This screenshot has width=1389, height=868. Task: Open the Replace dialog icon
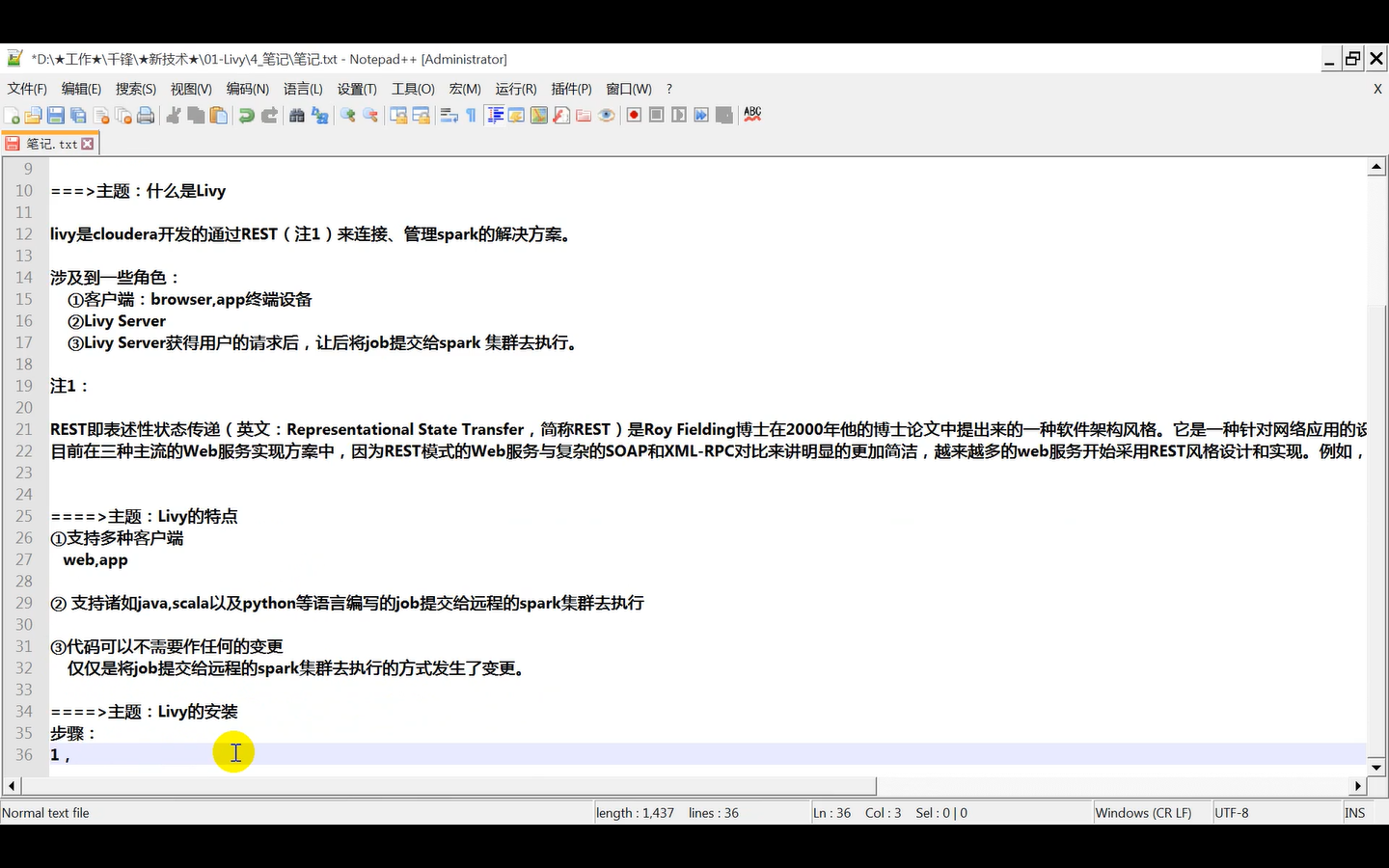[320, 115]
